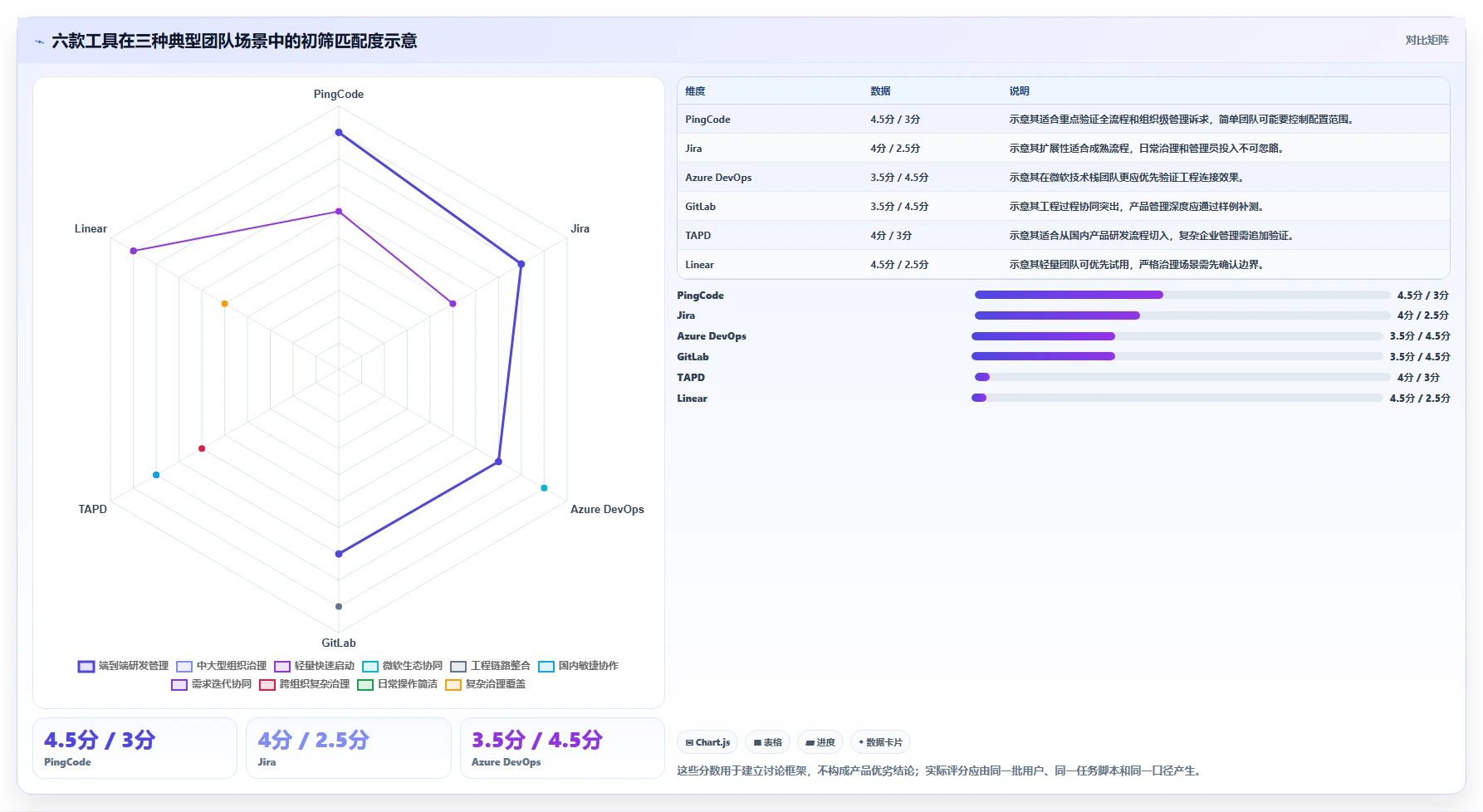Click the 3.5分 / 4.5分 Azure DevOps stat card
The image size is (1483, 812).
coord(562,748)
